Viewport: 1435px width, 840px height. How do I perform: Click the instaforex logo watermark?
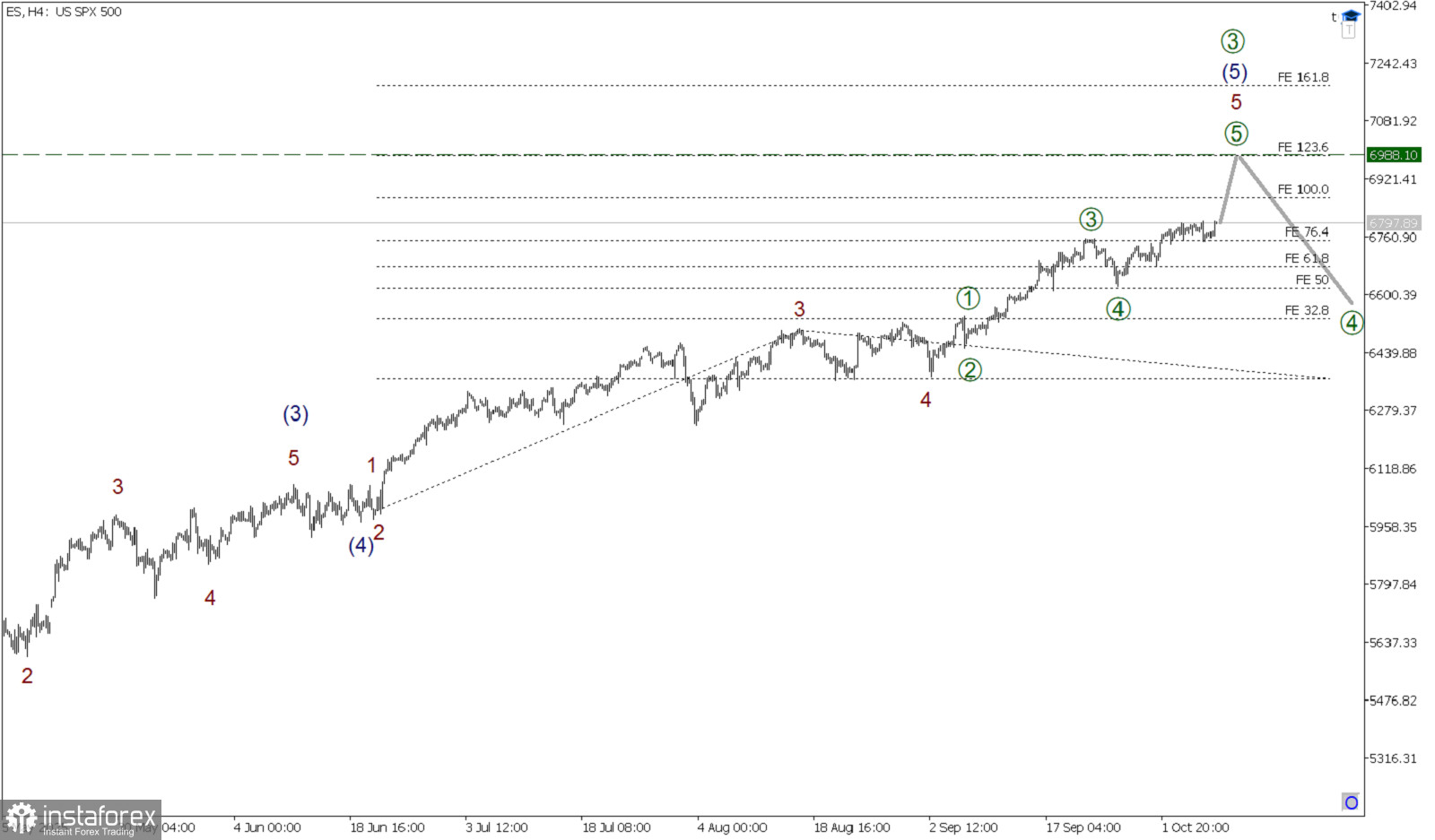[x=81, y=819]
